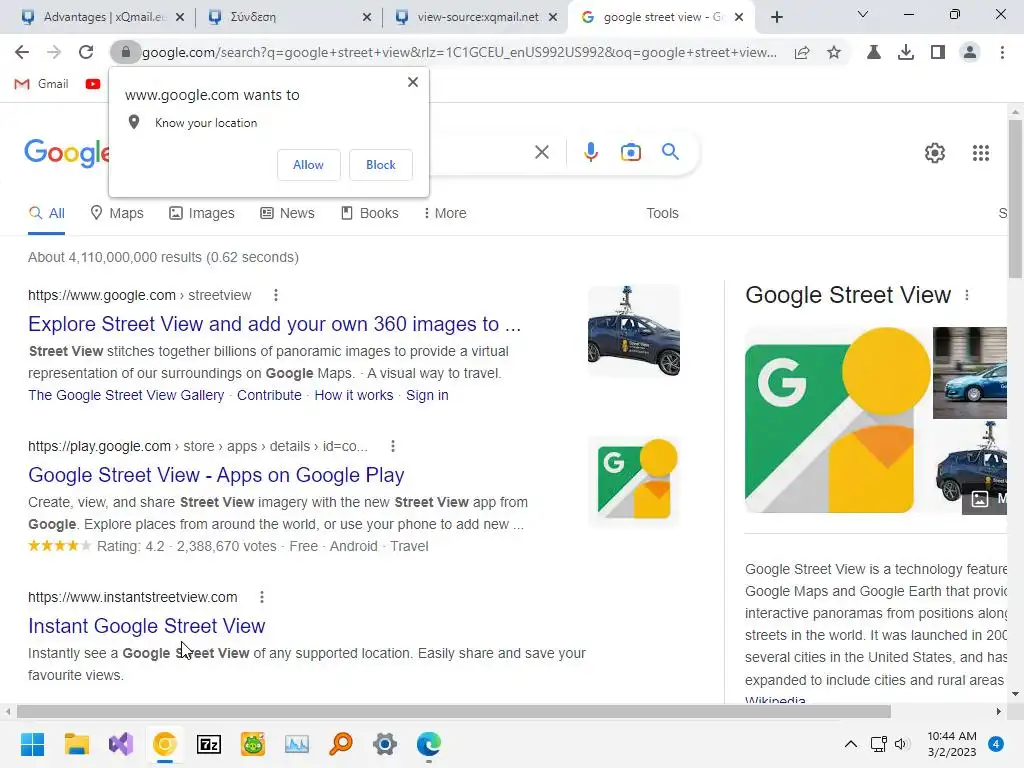Start voice search with microphone
The height and width of the screenshot is (768, 1024).
click(x=590, y=152)
